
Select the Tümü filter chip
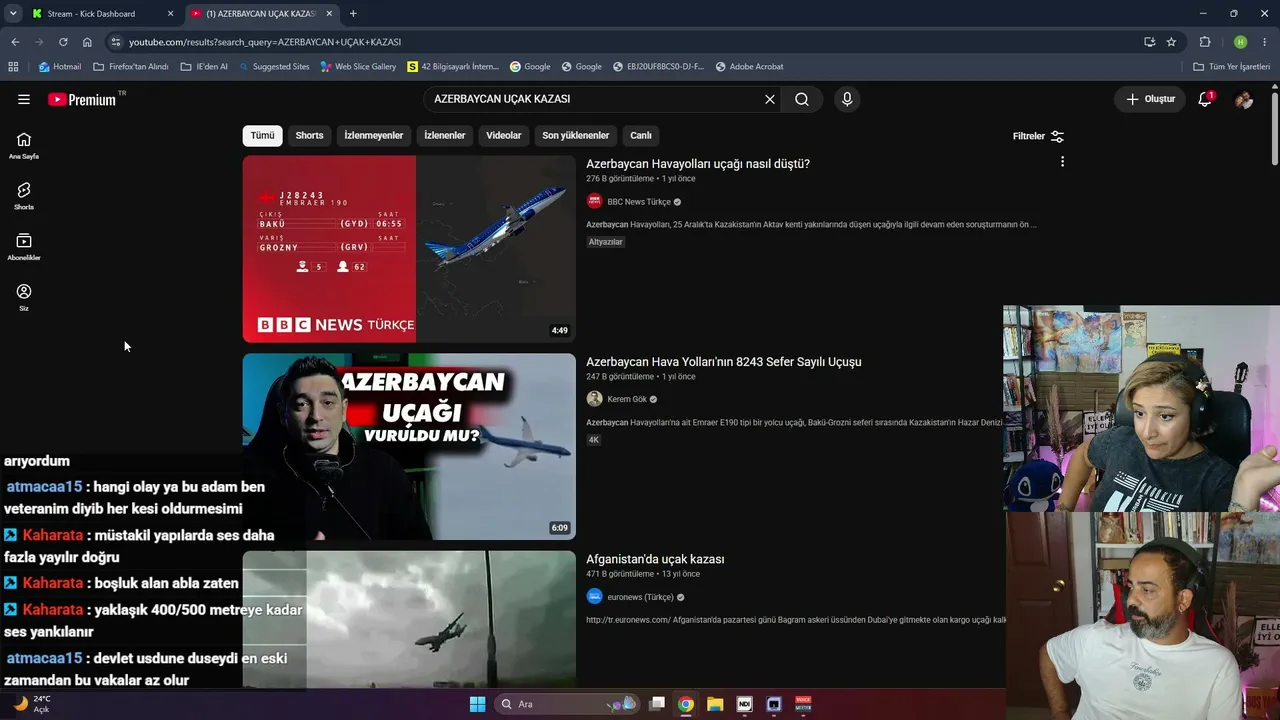point(262,136)
